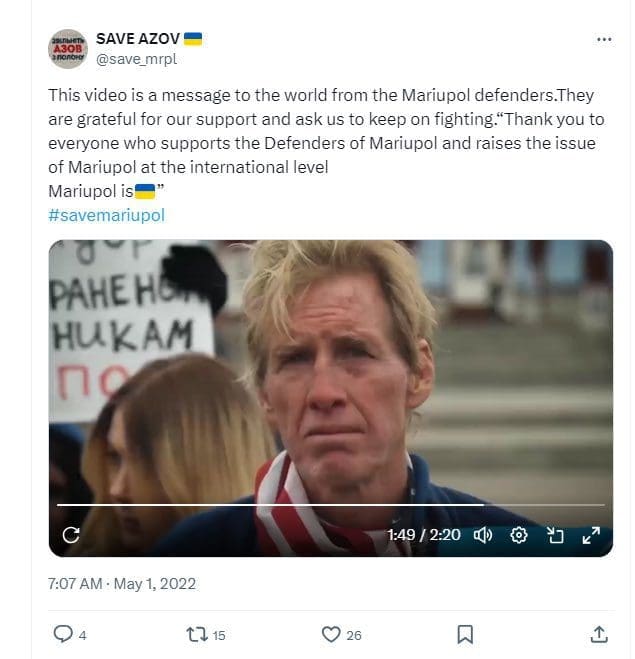
Task: Open the 7:07 AM May 1, 2022 timestamp
Action: pos(121,583)
